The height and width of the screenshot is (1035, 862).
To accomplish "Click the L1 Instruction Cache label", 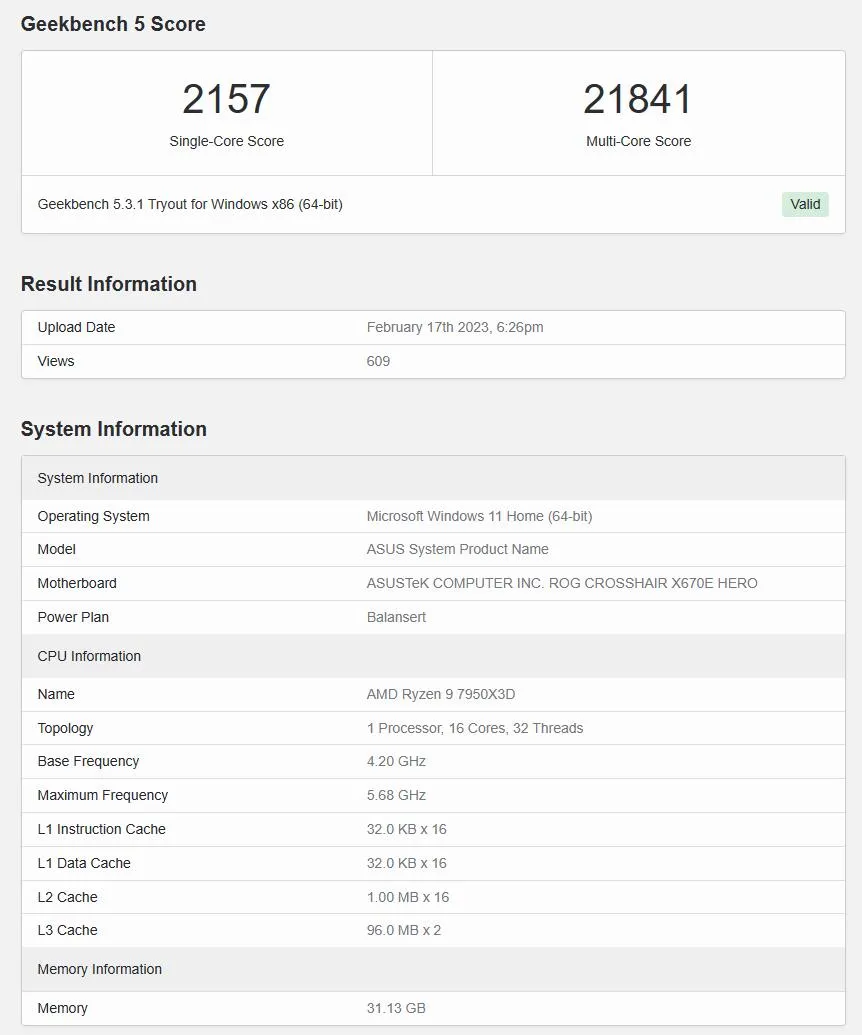I will tap(101, 829).
